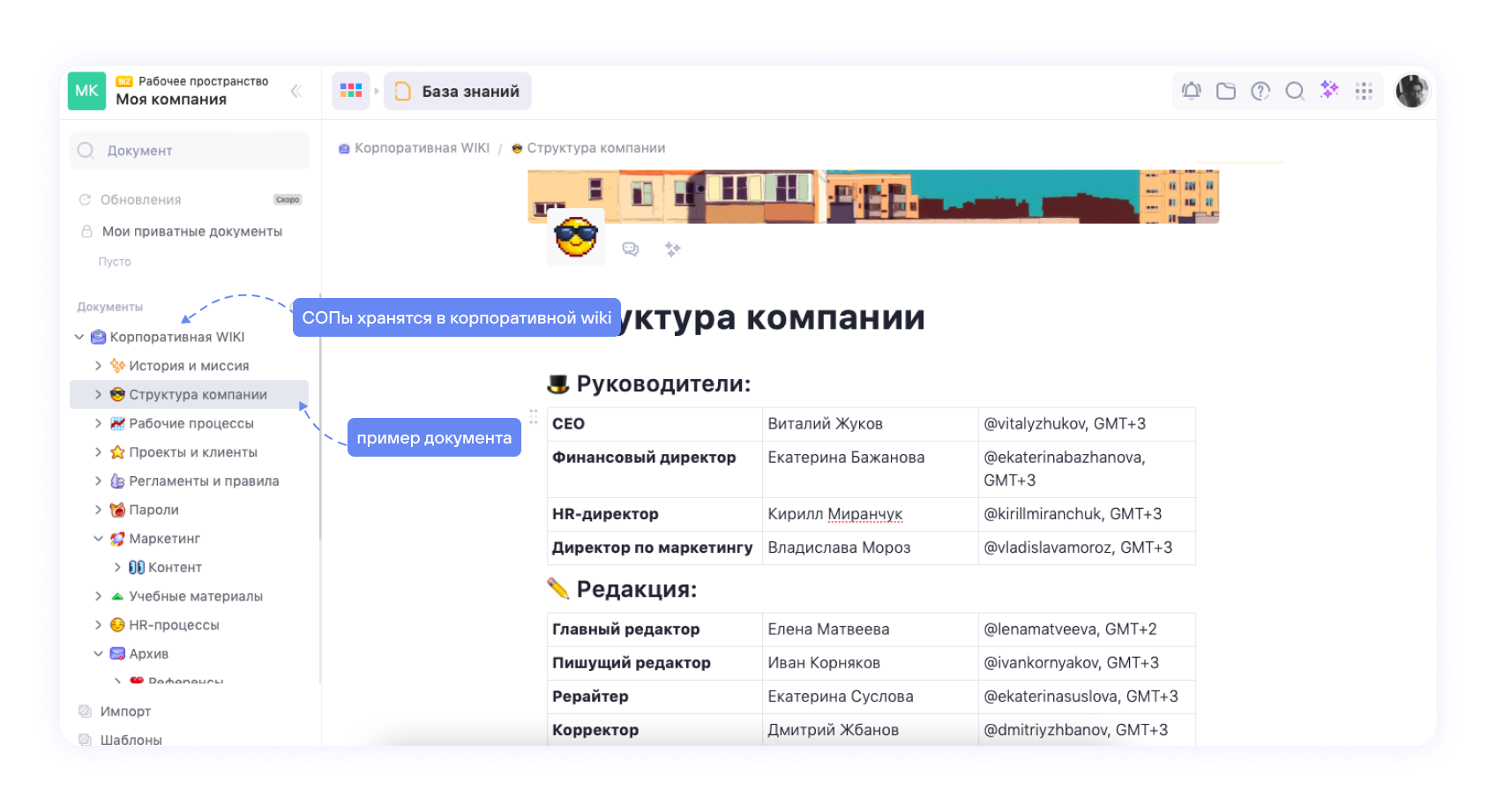Collapse the Маркетинг subsection
The image size is (1496, 812).
pos(99,538)
